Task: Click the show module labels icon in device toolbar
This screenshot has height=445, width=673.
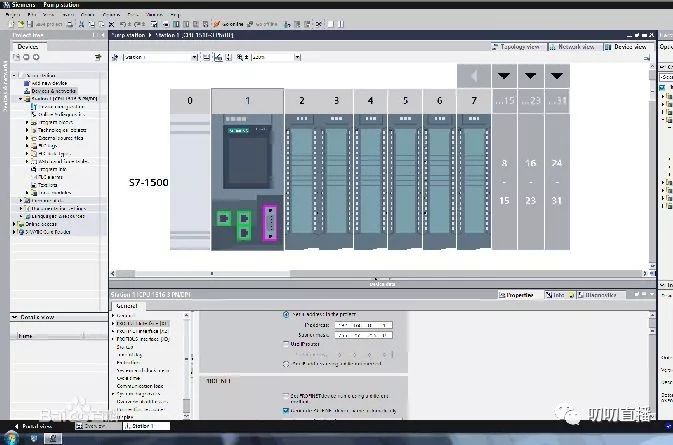Action: (218, 57)
